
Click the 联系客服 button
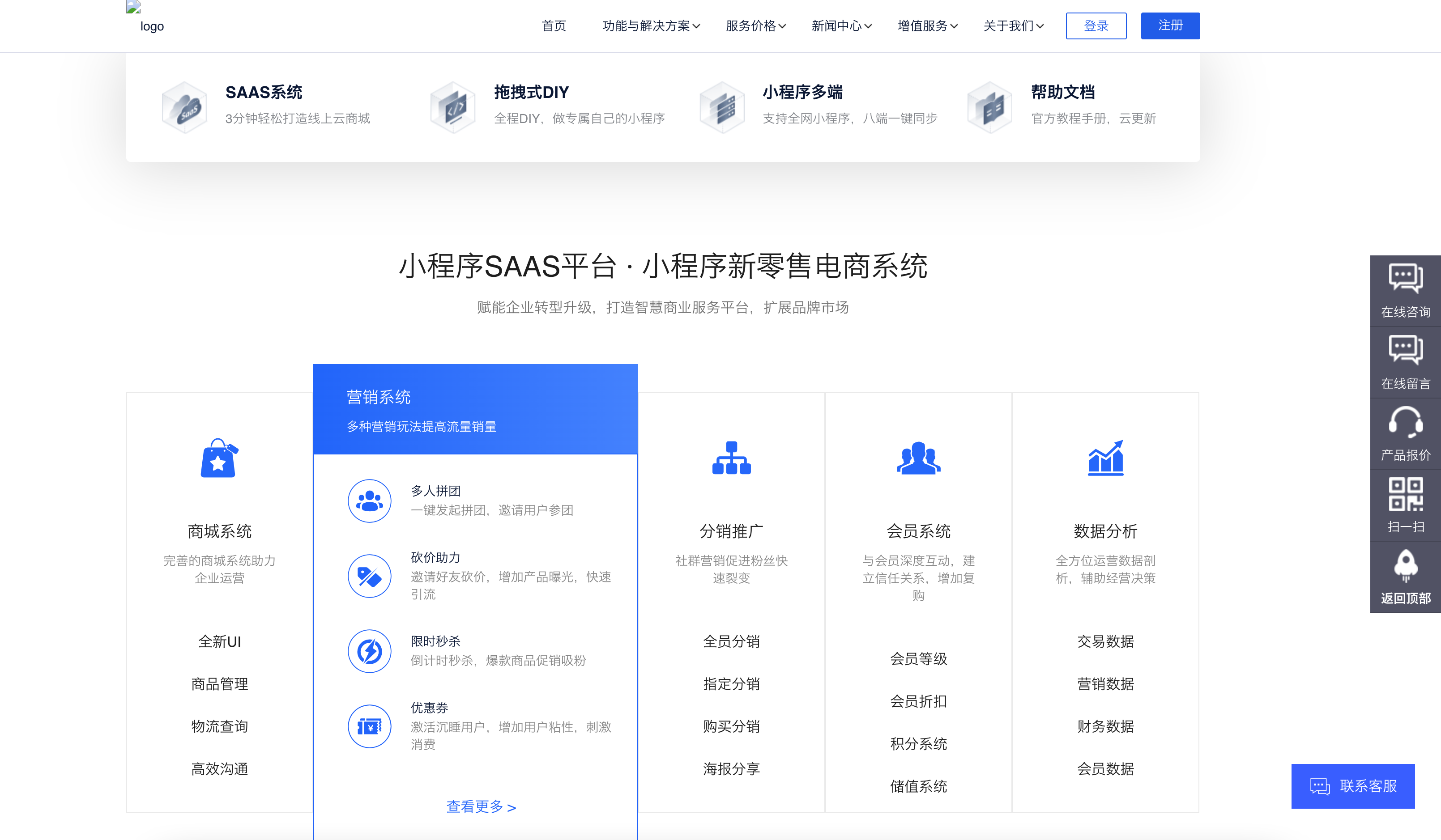click(x=1353, y=786)
